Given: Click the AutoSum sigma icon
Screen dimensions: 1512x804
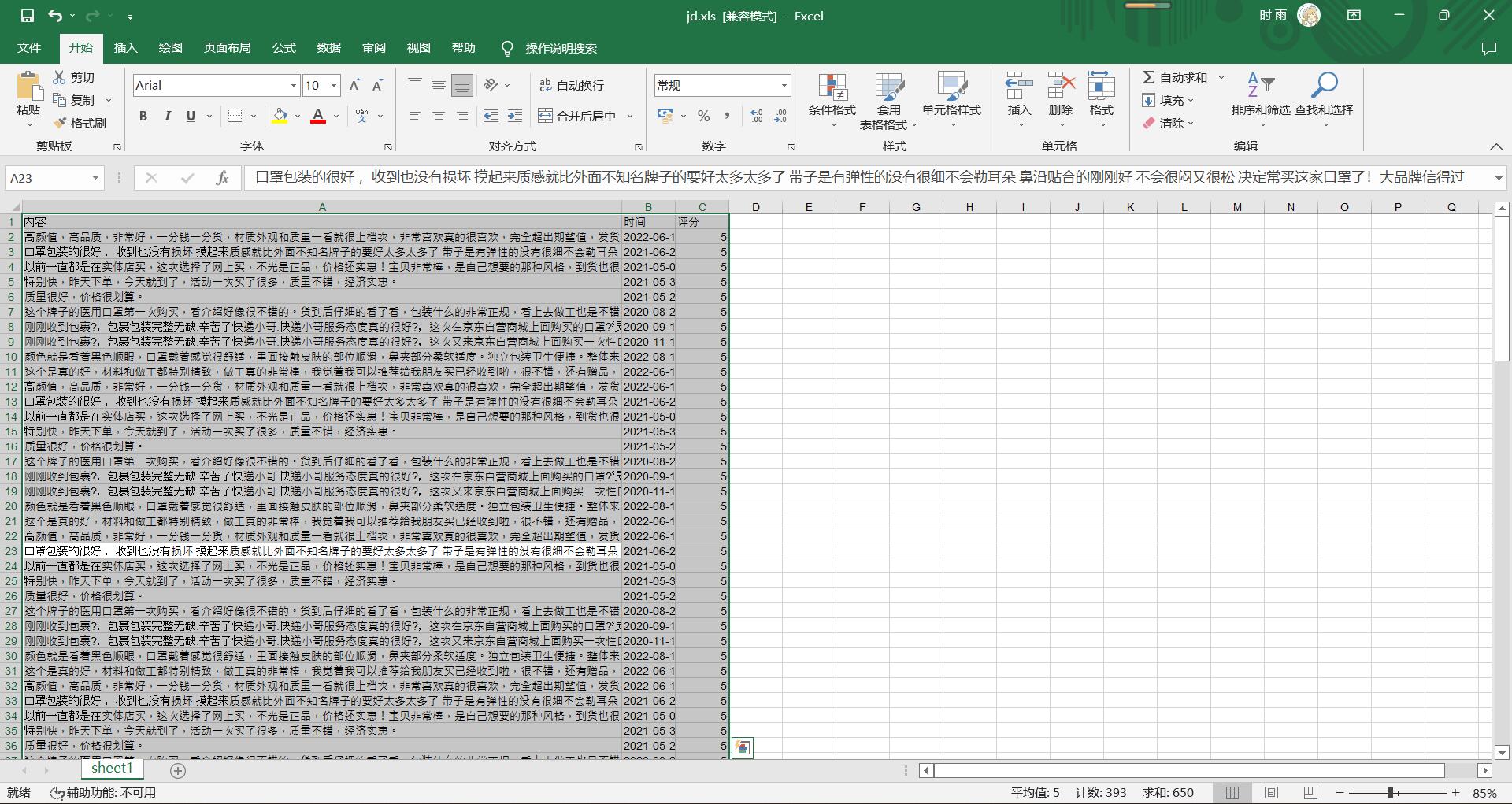Looking at the screenshot, I should [1149, 77].
